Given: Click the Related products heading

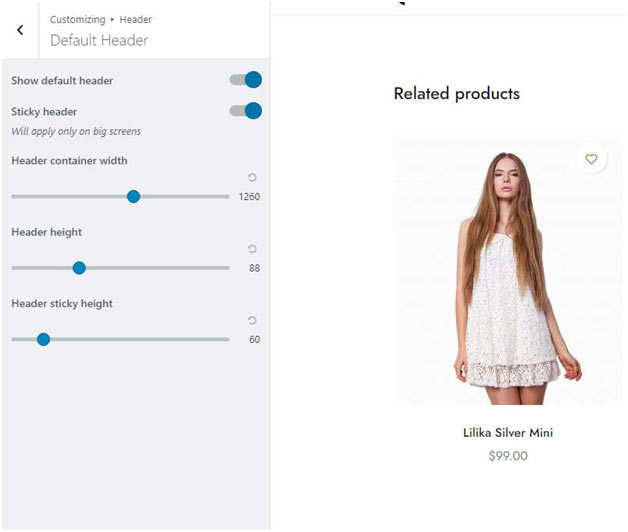Looking at the screenshot, I should pyautogui.click(x=456, y=94).
